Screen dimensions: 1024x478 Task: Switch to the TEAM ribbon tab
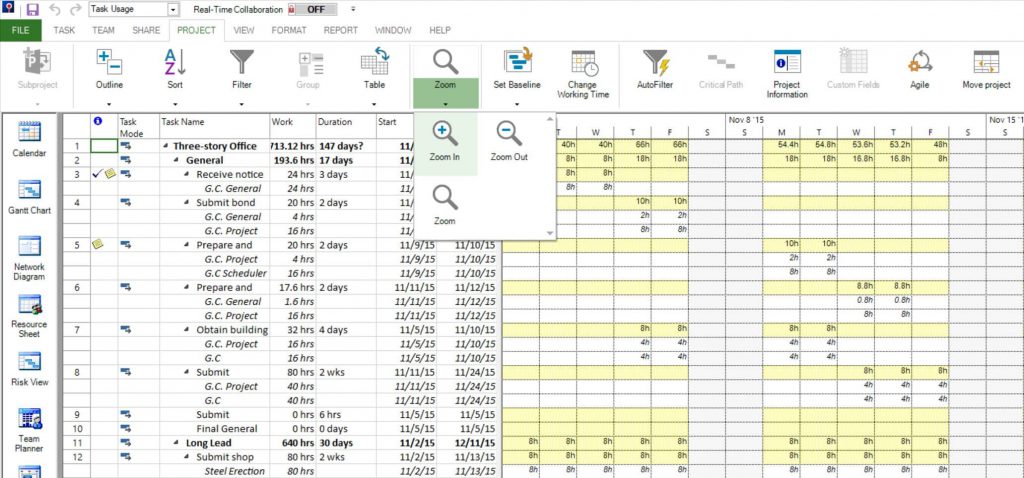click(x=103, y=30)
